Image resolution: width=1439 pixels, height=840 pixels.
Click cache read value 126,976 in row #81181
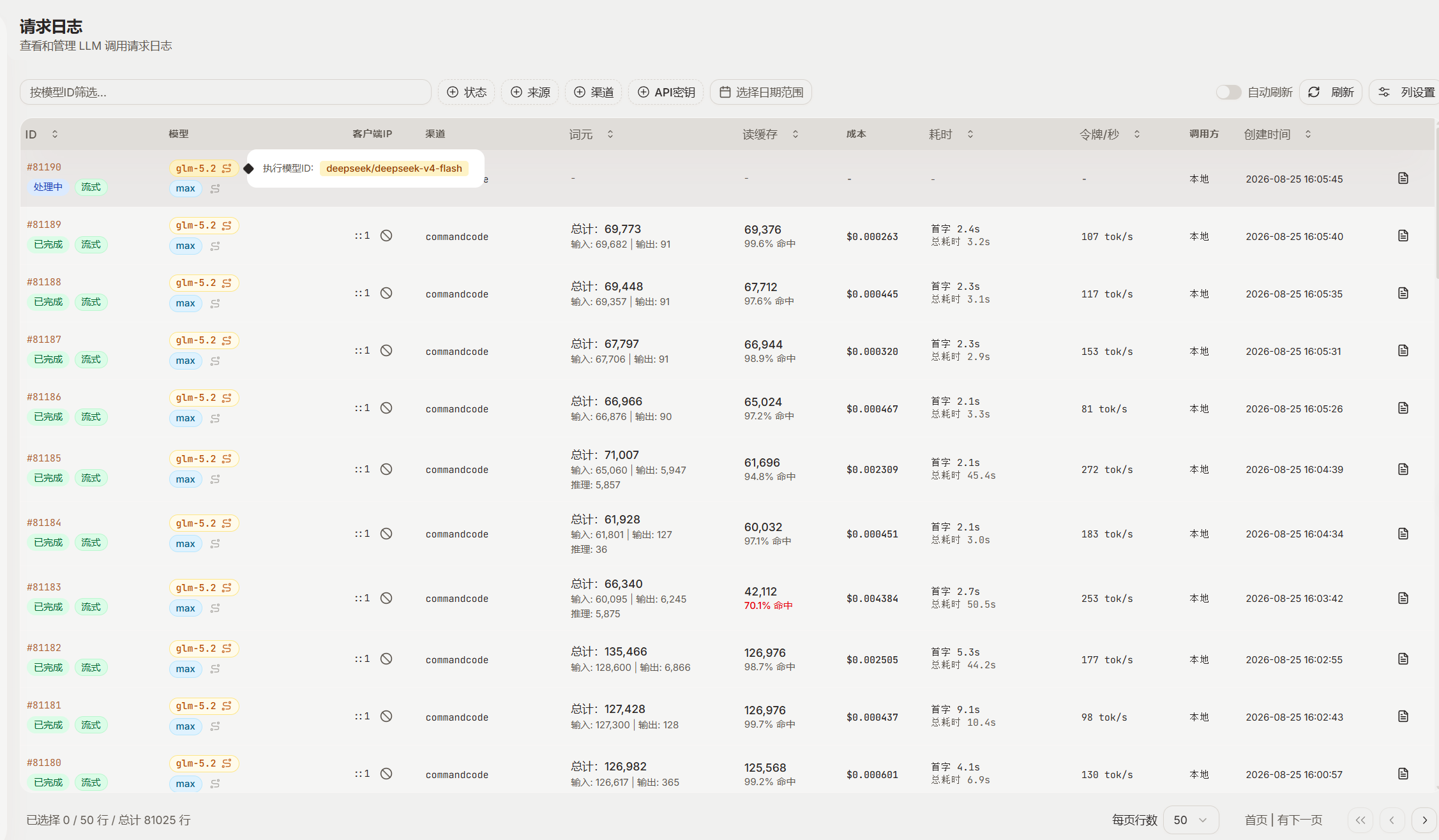click(765, 710)
